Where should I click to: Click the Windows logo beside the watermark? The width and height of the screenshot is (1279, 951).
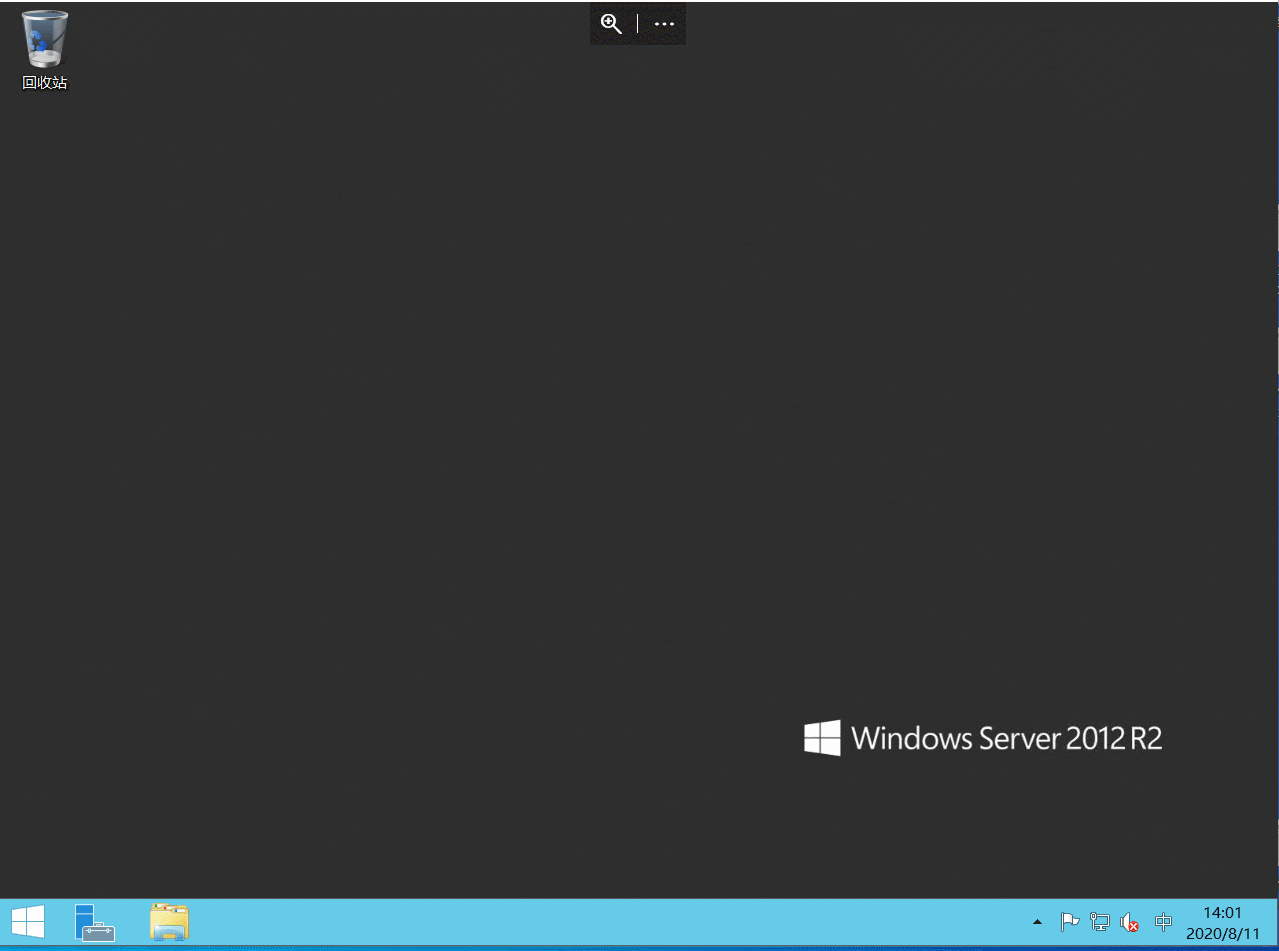tap(822, 738)
